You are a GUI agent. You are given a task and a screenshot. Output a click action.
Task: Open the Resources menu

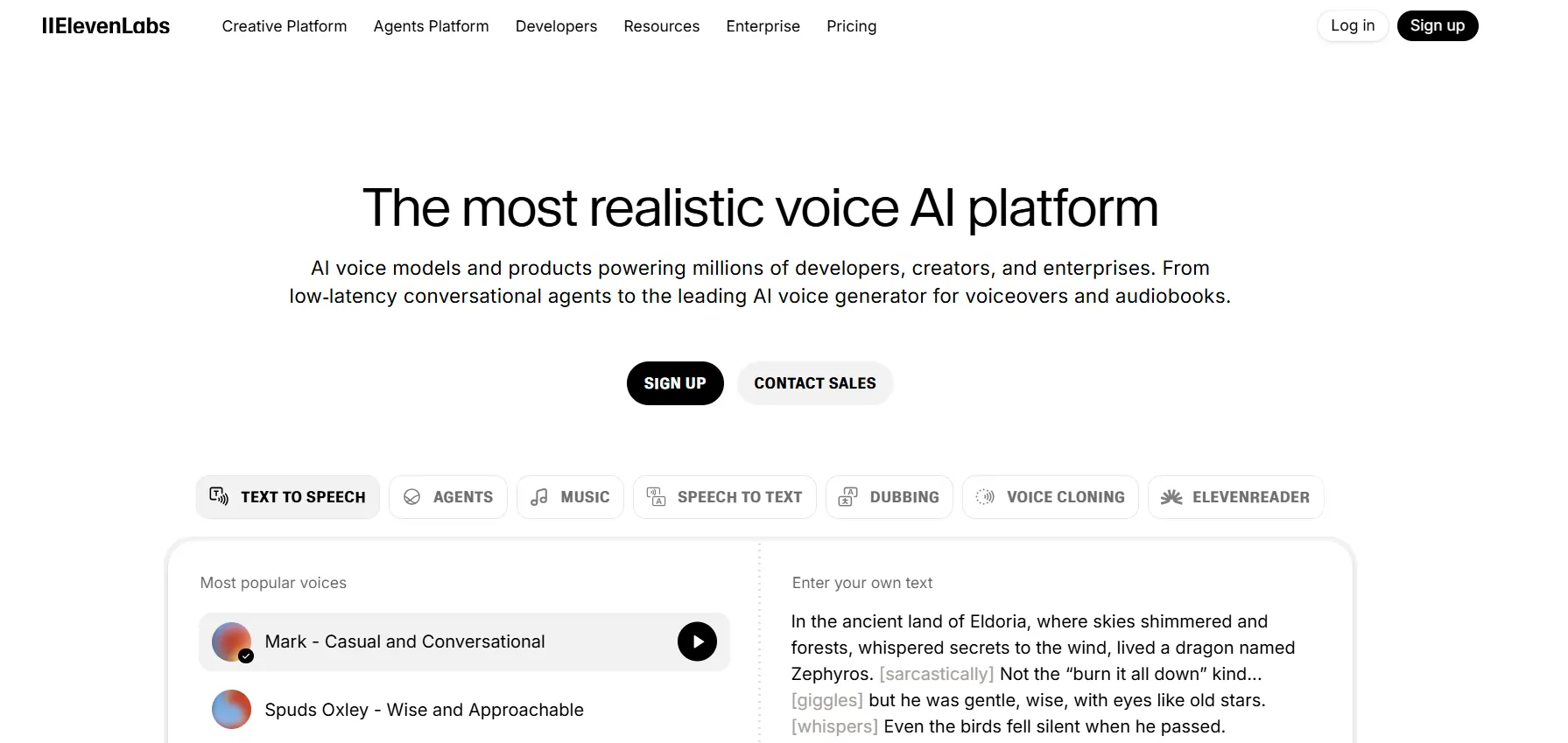(x=661, y=26)
